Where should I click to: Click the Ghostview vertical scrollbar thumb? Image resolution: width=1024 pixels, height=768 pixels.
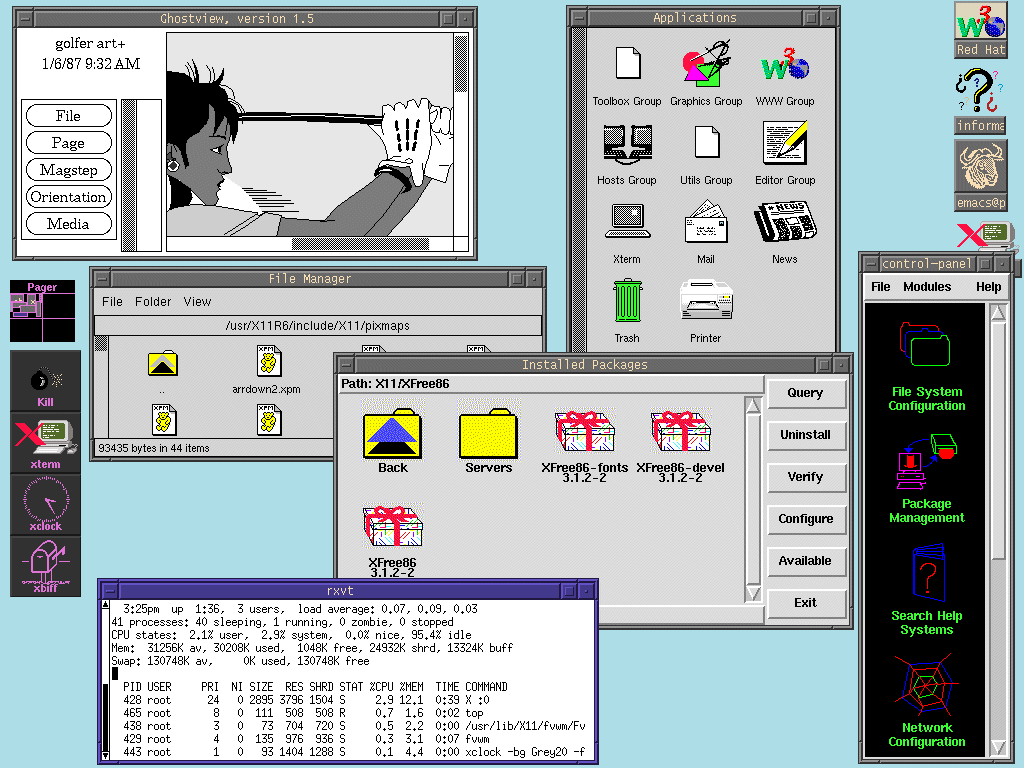(460, 64)
